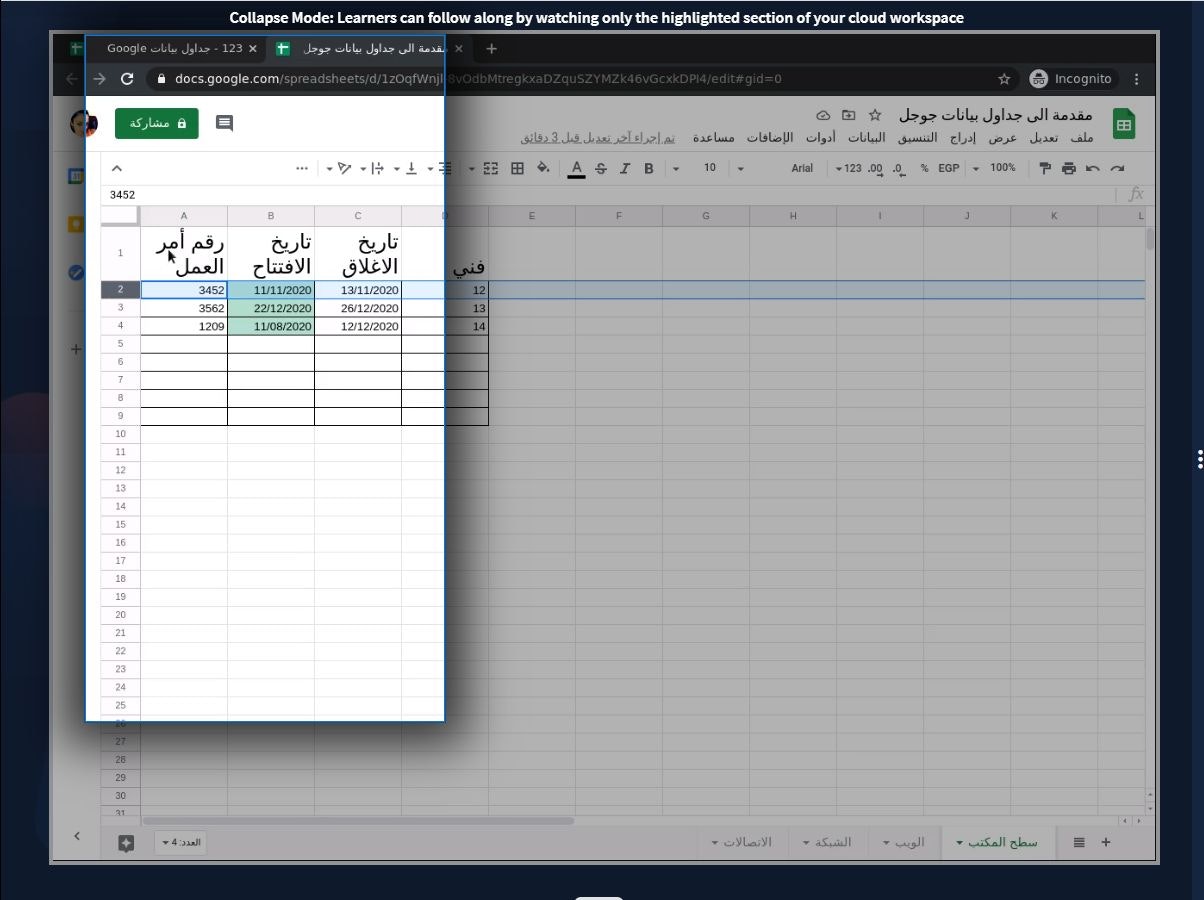Open the font size 10 dropdown

(693, 168)
